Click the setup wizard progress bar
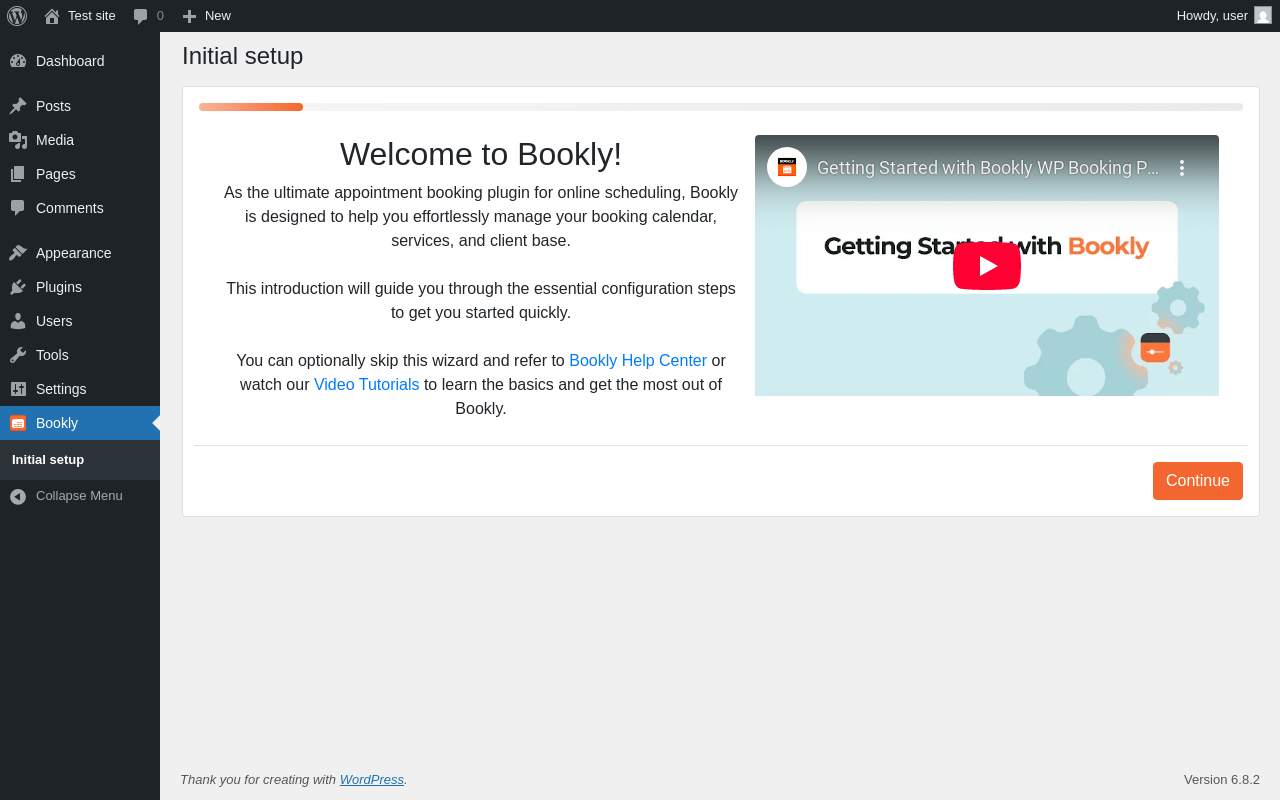 coord(721,107)
